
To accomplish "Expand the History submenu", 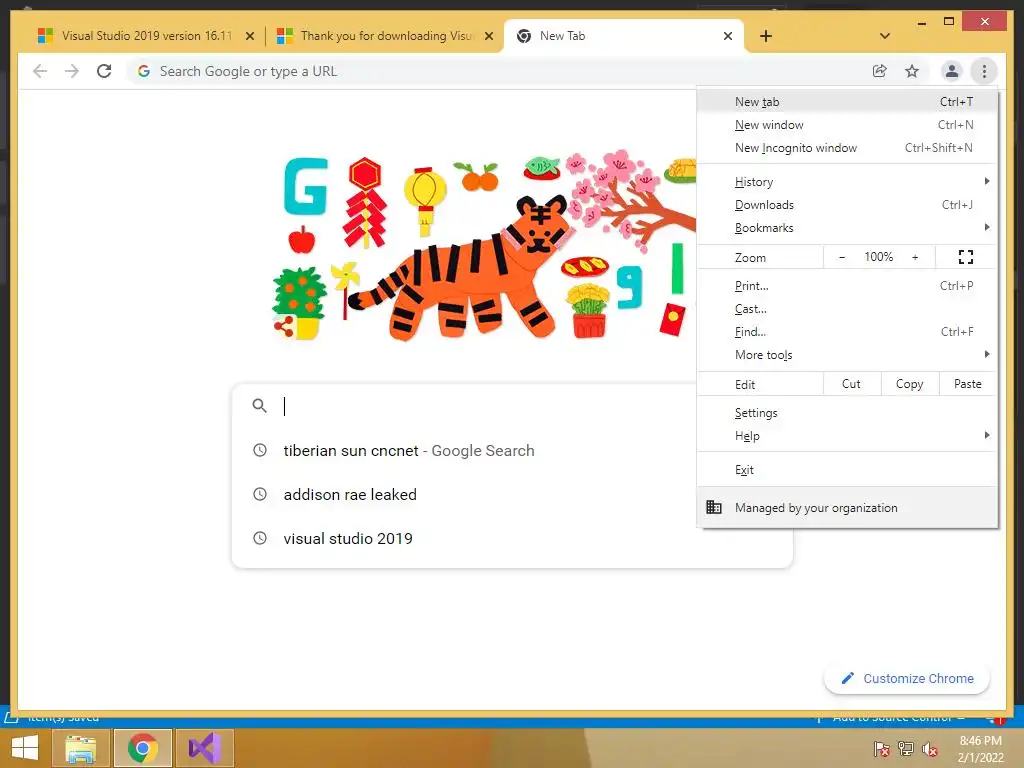I will click(x=847, y=182).
